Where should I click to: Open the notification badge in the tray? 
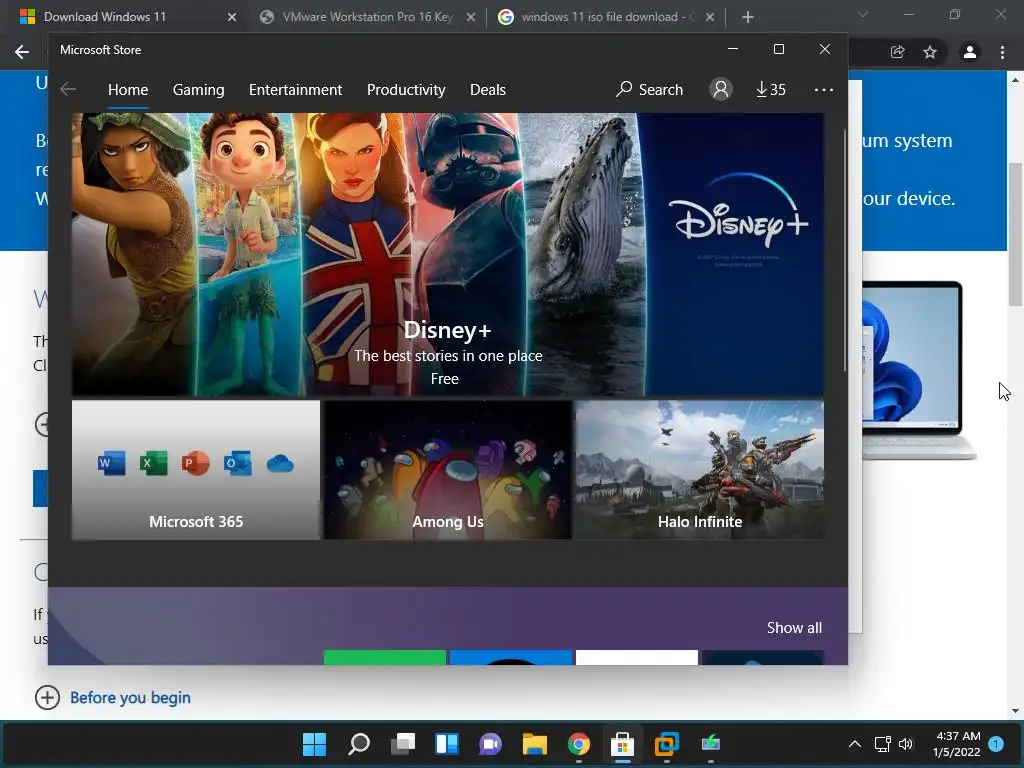996,744
